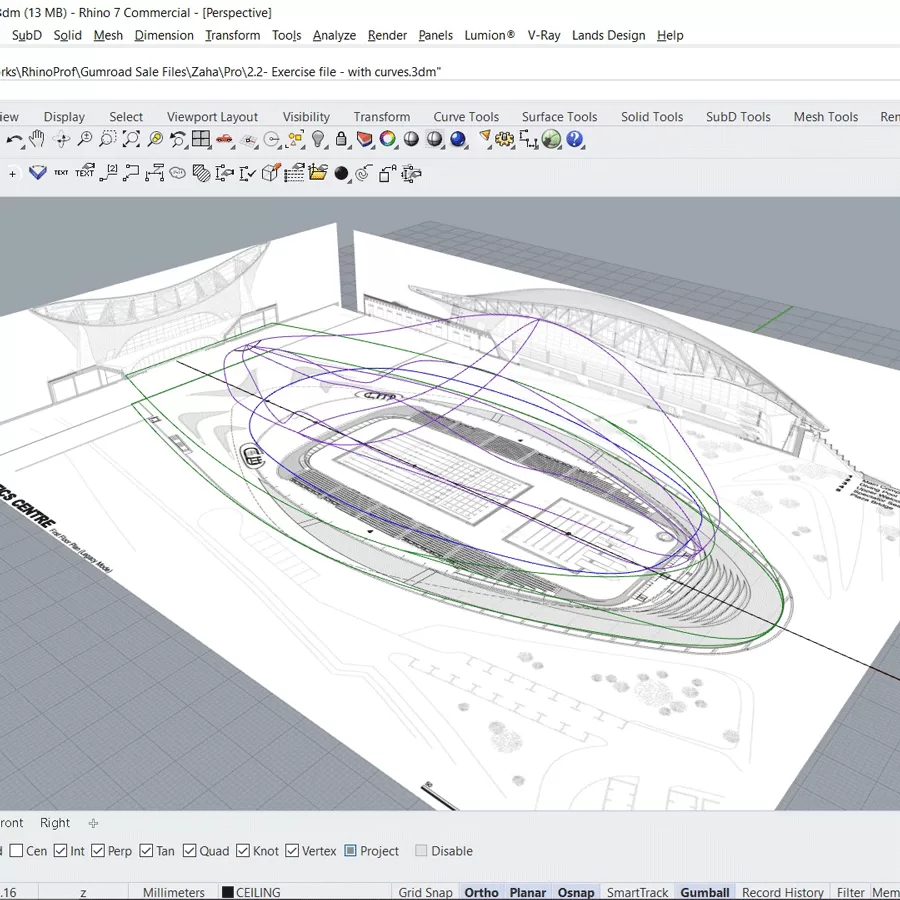Check the Disable osnap checkbox

point(421,850)
